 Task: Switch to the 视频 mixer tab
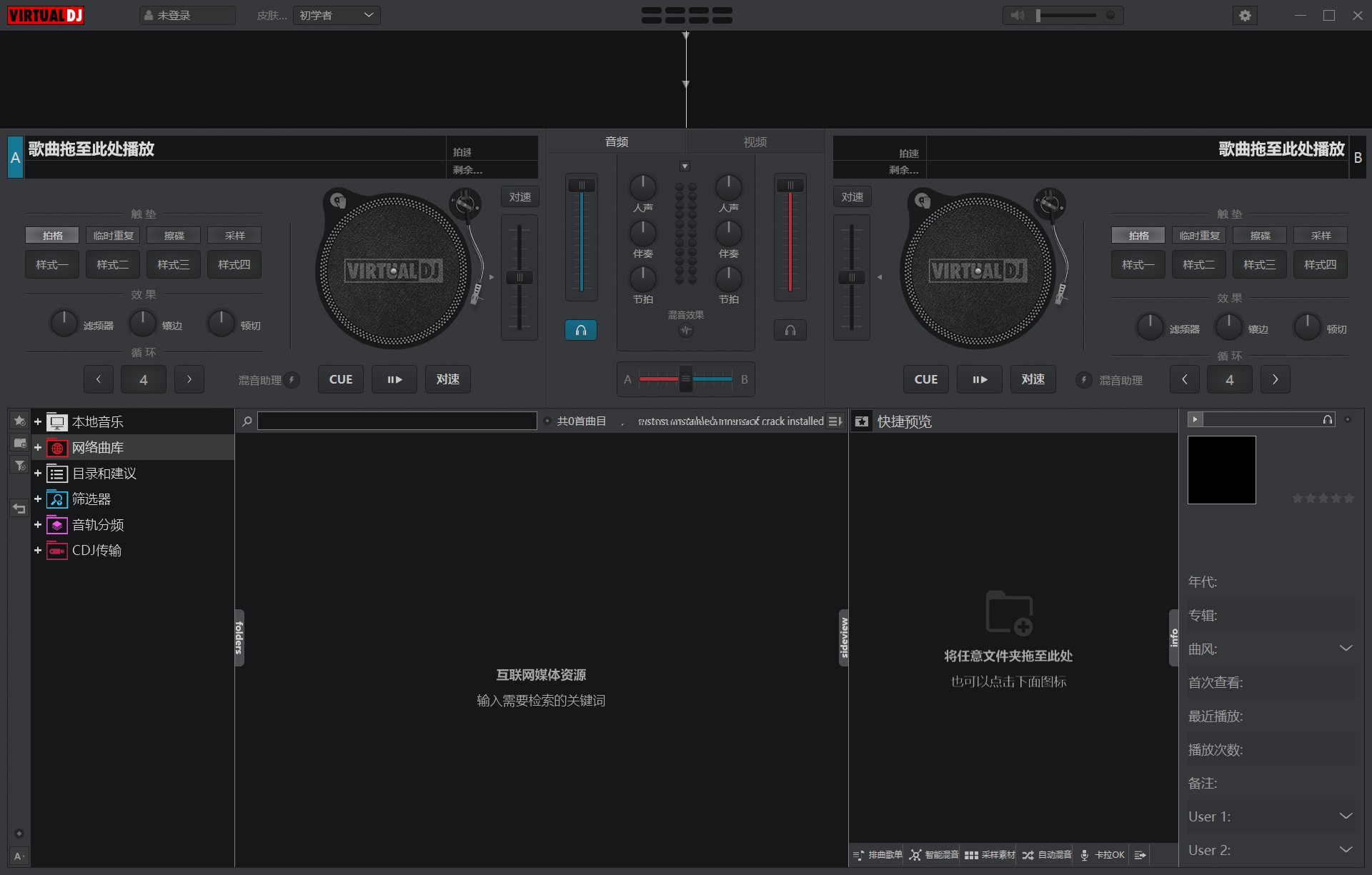[x=755, y=142]
